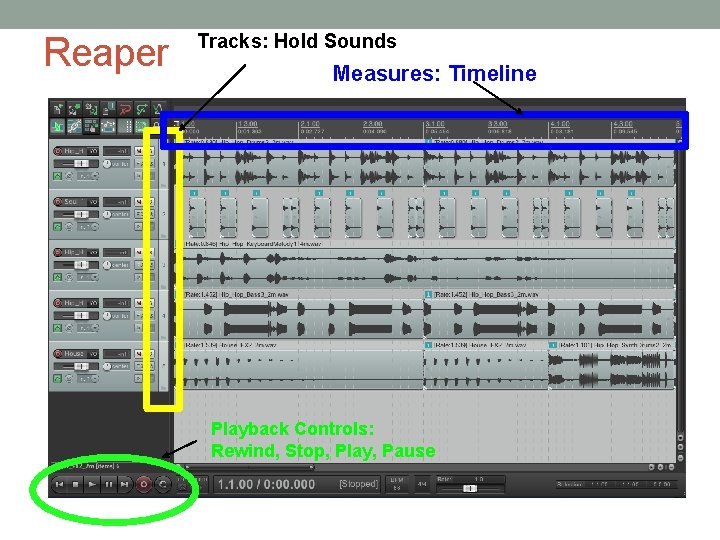The width and height of the screenshot is (720, 540).
Task: Click the Save Project toolbar icon
Action: pyautogui.click(x=91, y=109)
